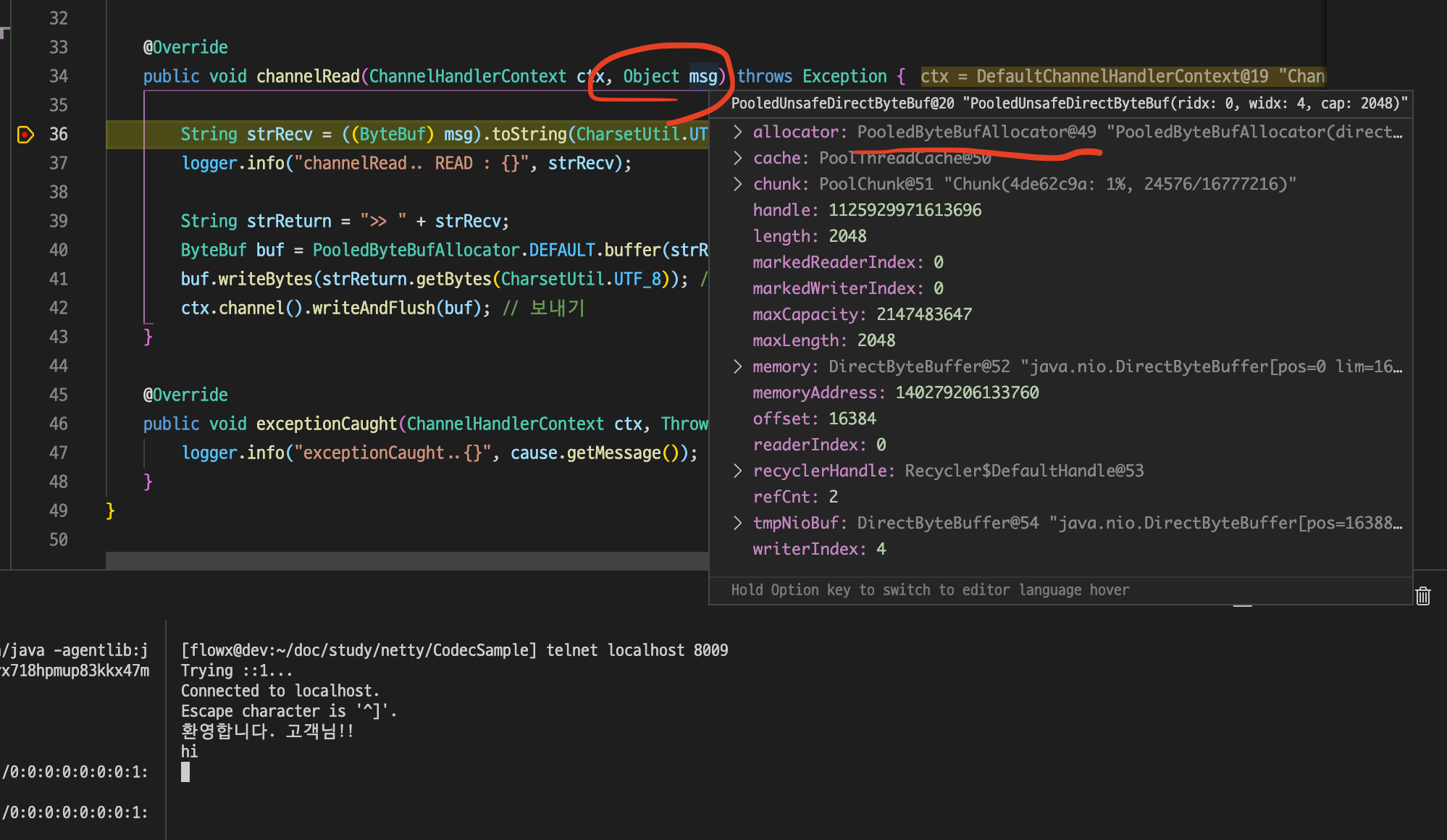Click the inline ctx = DefaultChannelHandlerContext@19 value

[1121, 77]
